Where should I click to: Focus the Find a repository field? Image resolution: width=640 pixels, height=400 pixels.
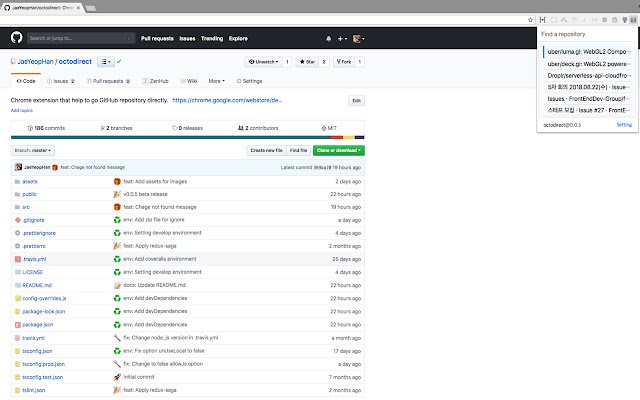tap(587, 34)
